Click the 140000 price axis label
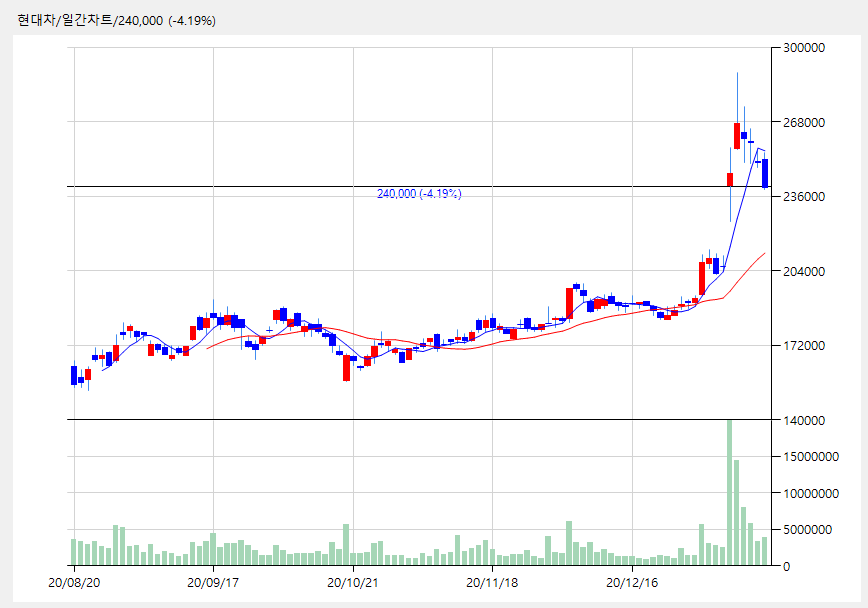868x608 pixels. pyautogui.click(x=804, y=420)
